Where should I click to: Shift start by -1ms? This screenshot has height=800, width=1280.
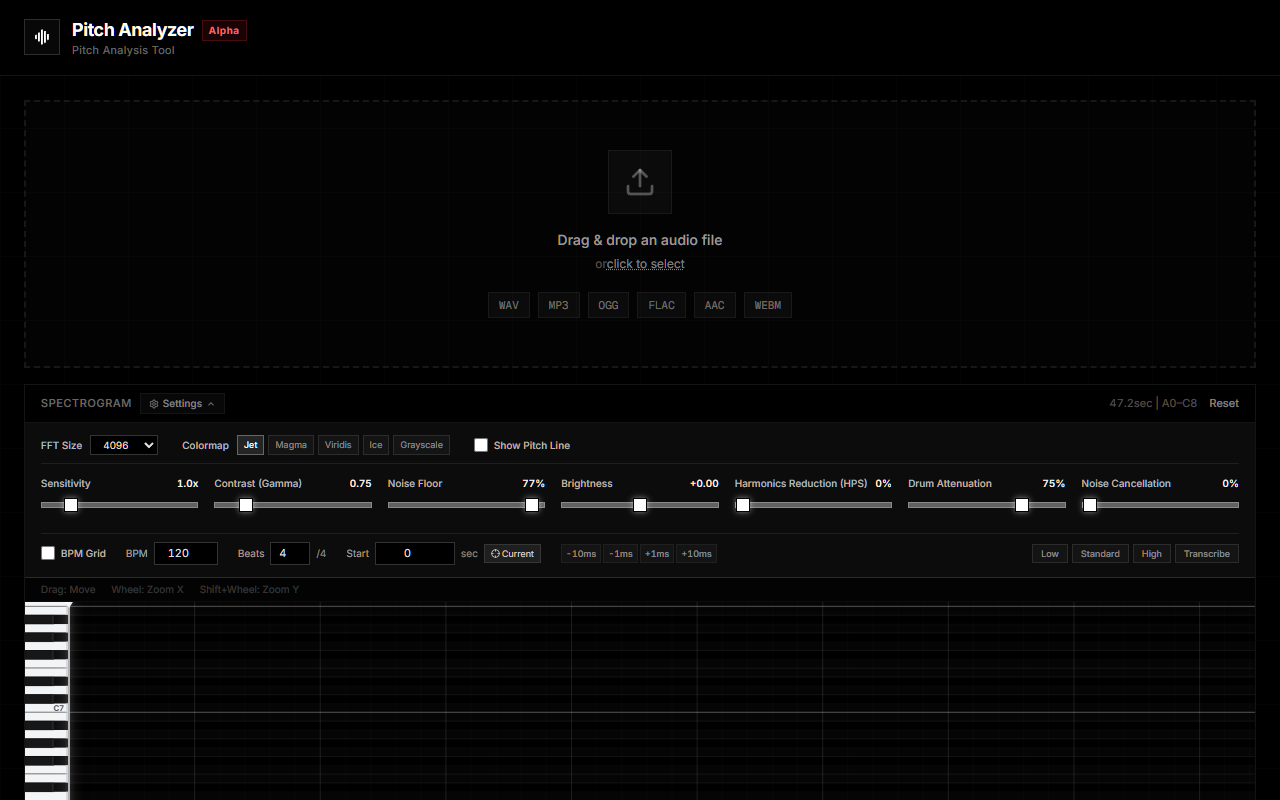click(x=621, y=554)
